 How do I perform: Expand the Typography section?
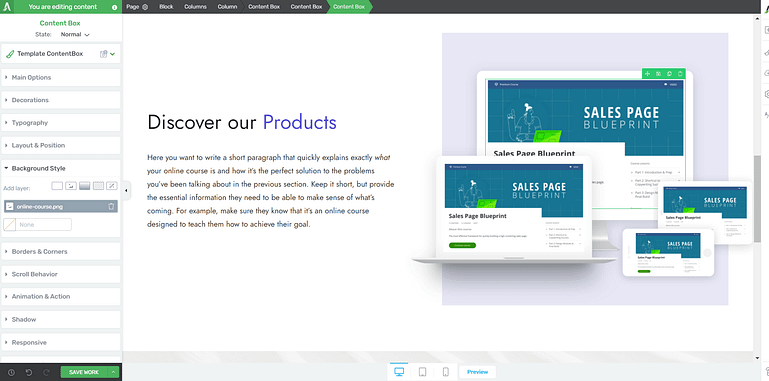[x=61, y=123]
